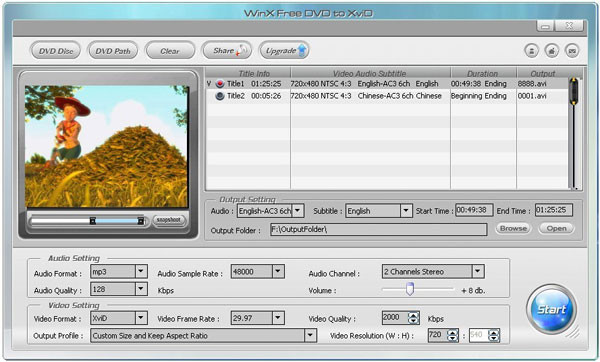Screen dimensions: 600x362
Task: Click the Duration column header
Action: [483, 73]
